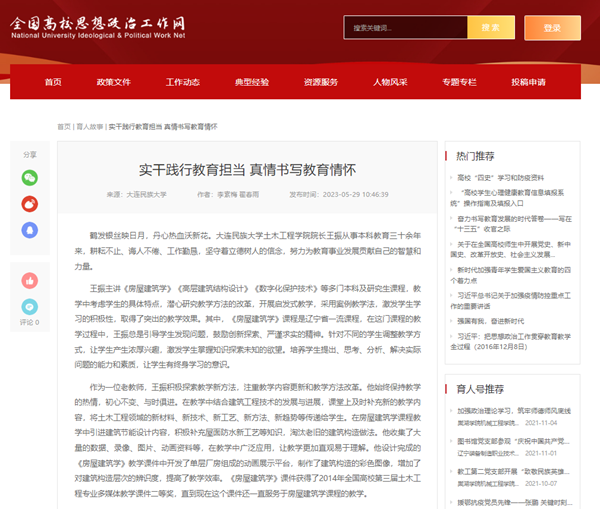Open the 专题专栏 navigation item

(x=459, y=82)
